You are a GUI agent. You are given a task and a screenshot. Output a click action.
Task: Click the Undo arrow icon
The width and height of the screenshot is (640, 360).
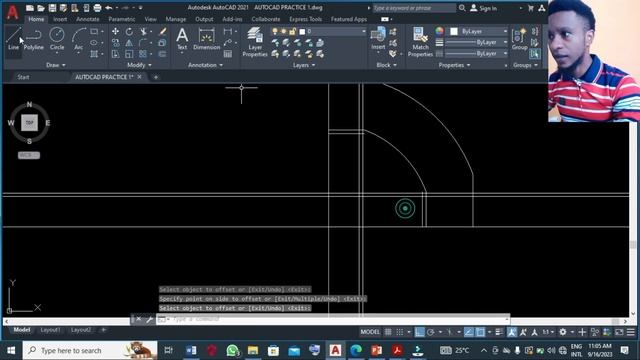(x=109, y=8)
